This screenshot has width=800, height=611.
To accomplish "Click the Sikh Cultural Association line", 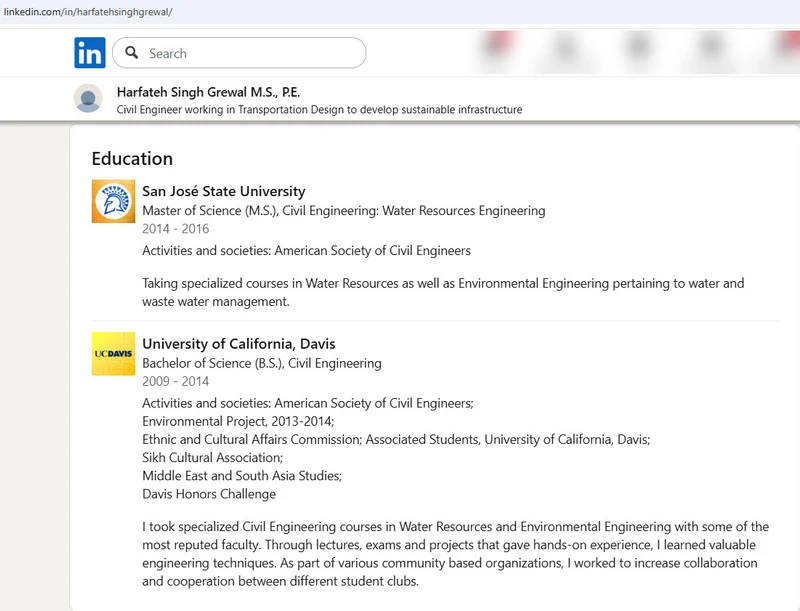I will 212,457.
